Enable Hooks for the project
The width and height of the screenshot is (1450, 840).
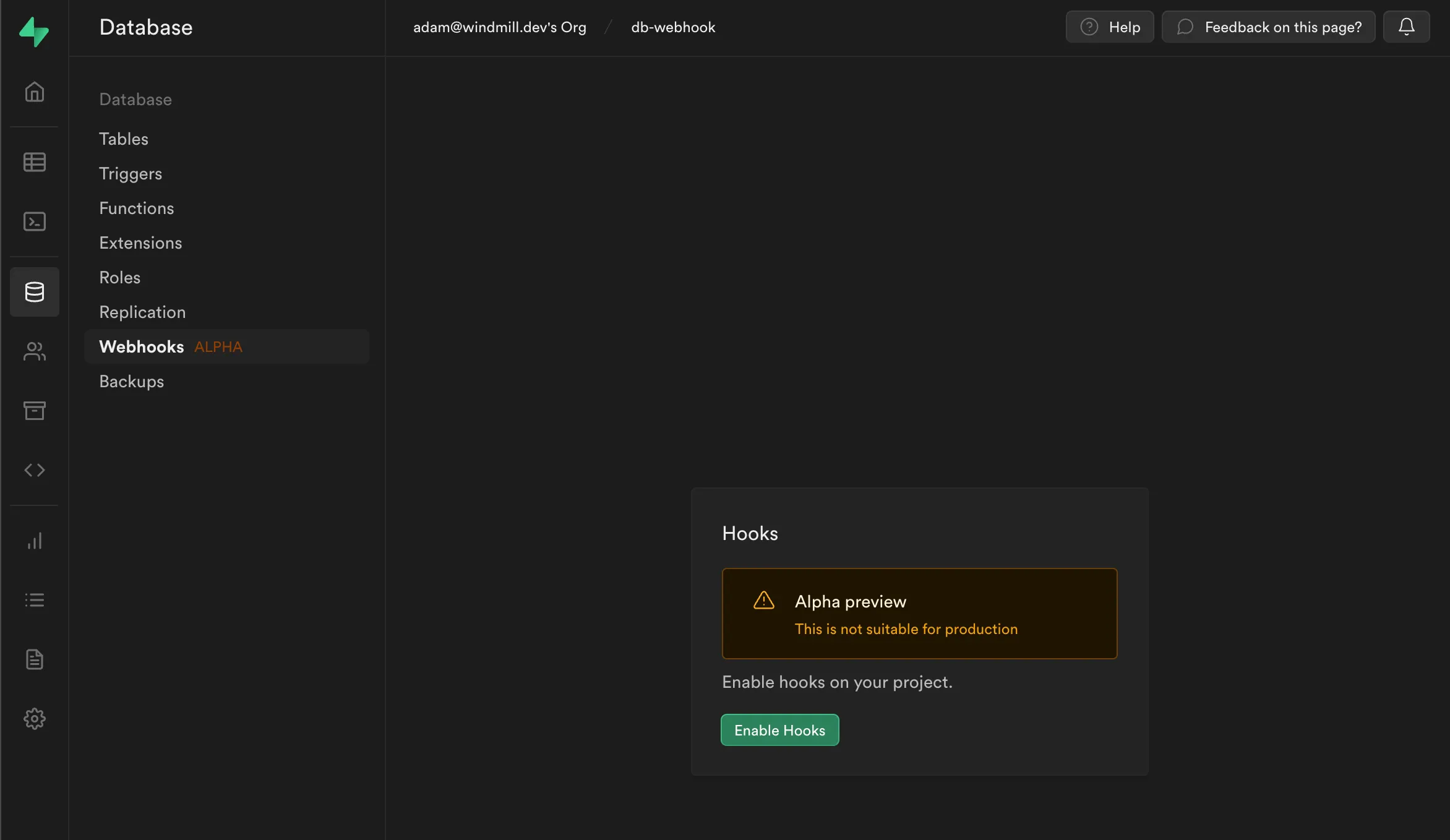(779, 730)
